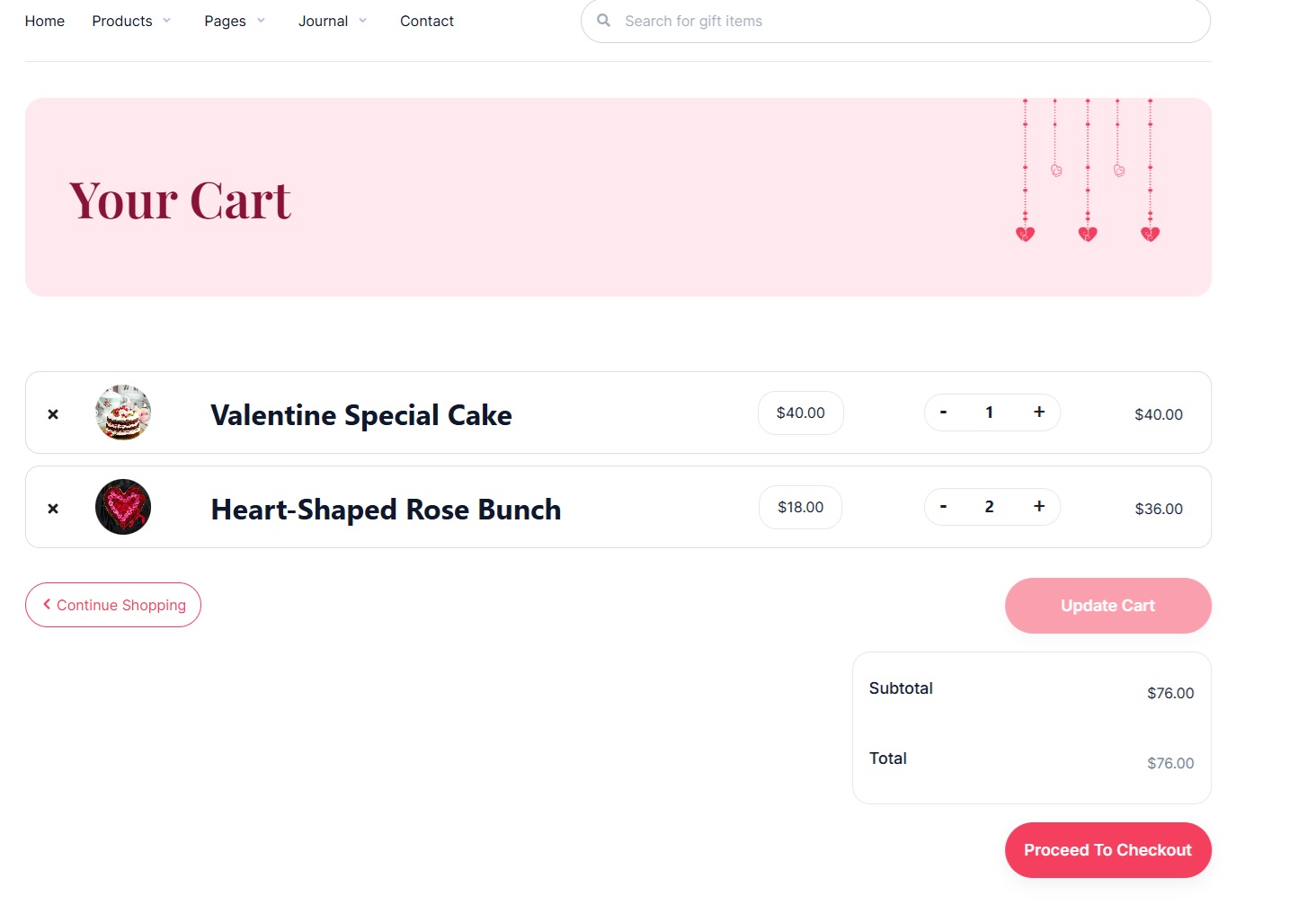Expand the Pages dropdown menu
Viewport: 1316px width, 905px height.
(x=235, y=21)
